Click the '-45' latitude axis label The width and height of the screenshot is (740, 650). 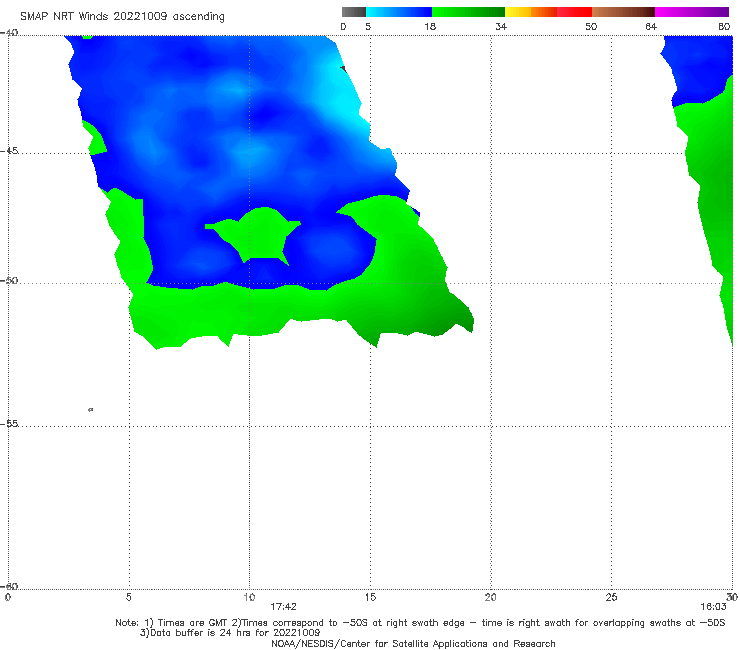tap(9, 151)
